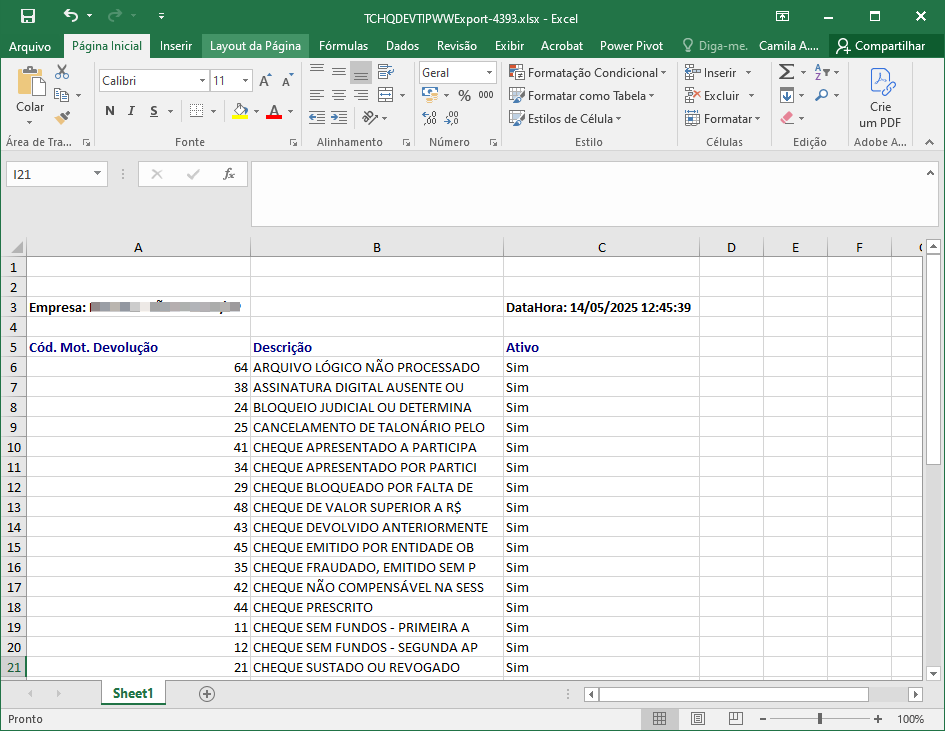Open the font size 11 dropdown

tap(245, 81)
